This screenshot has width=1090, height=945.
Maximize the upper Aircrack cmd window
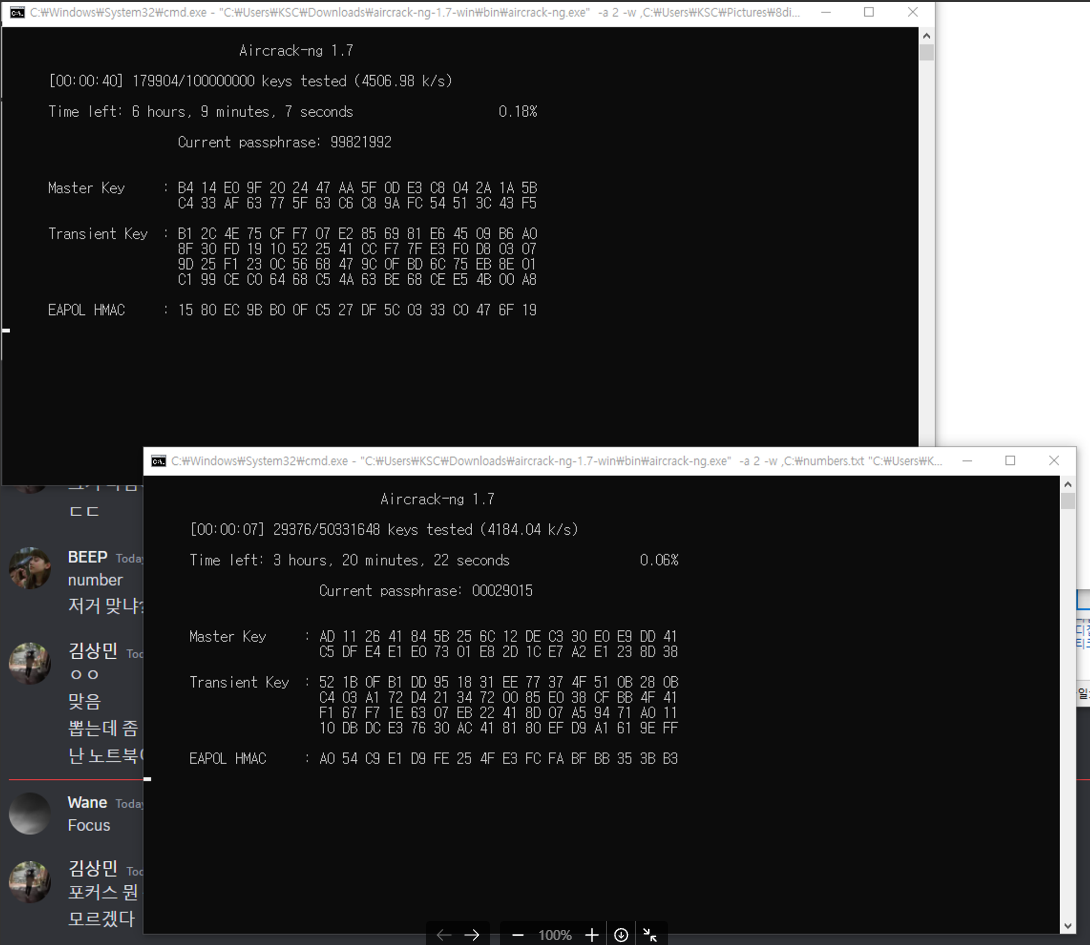coord(869,13)
